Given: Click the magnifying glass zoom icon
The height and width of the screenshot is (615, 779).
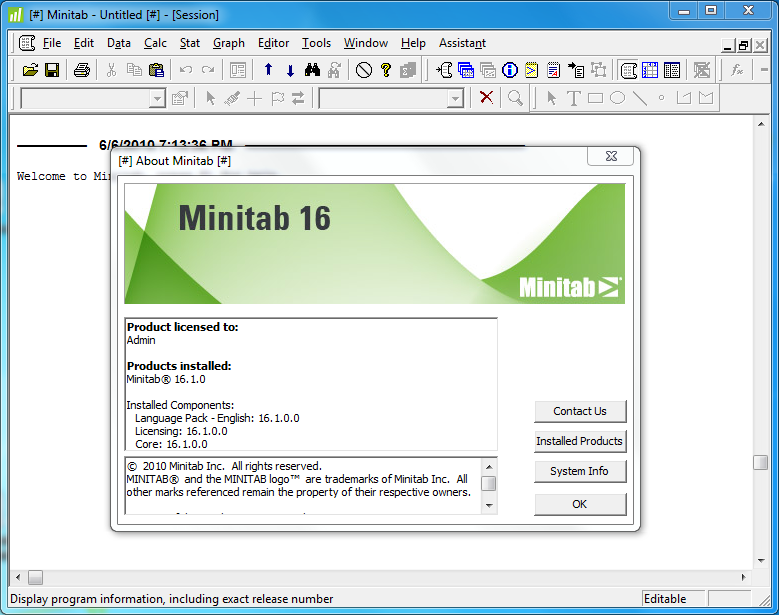Looking at the screenshot, I should tap(515, 98).
